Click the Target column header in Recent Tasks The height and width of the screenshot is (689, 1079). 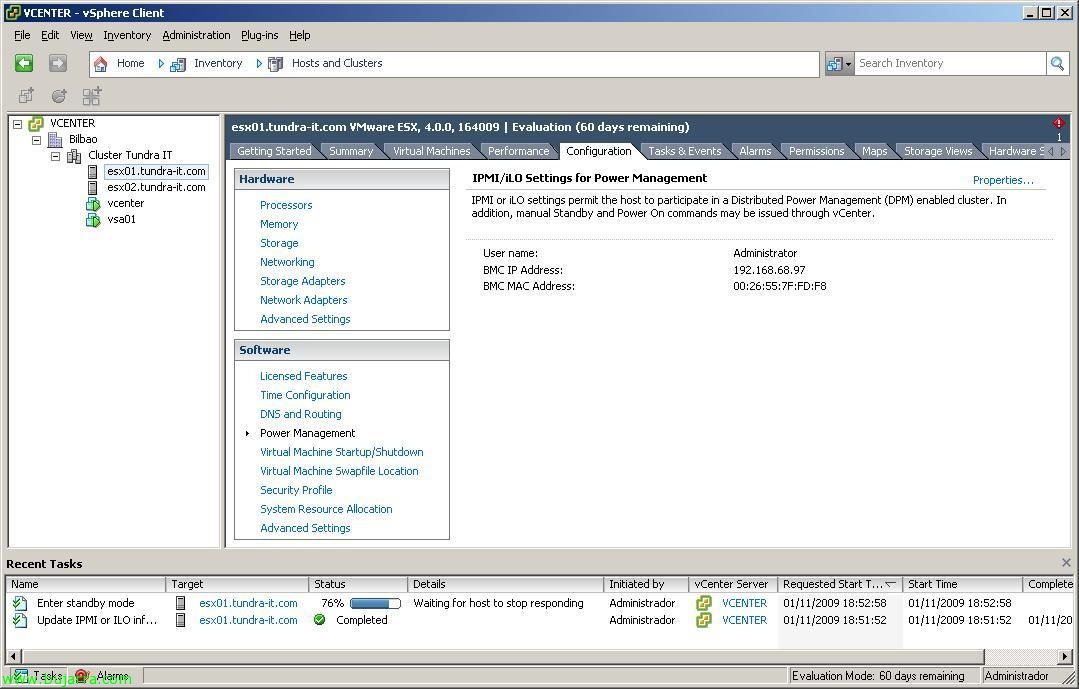(x=237, y=584)
